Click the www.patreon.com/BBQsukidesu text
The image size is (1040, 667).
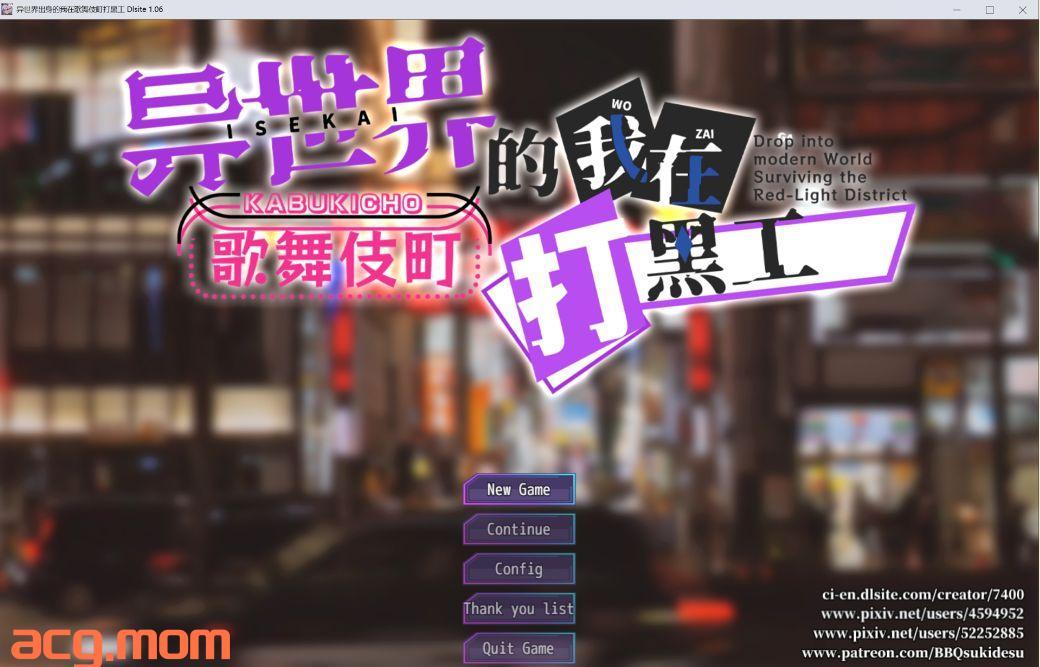coord(913,653)
